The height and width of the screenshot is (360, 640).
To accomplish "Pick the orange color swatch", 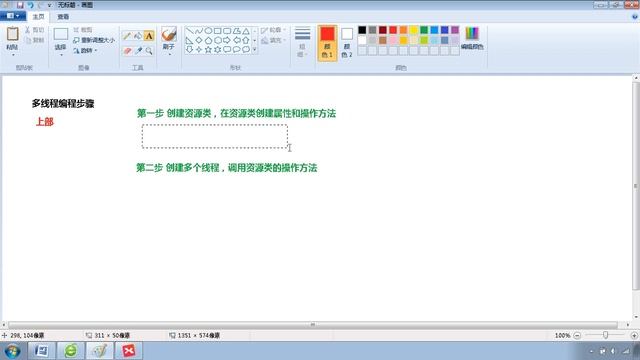I will pos(403,30).
